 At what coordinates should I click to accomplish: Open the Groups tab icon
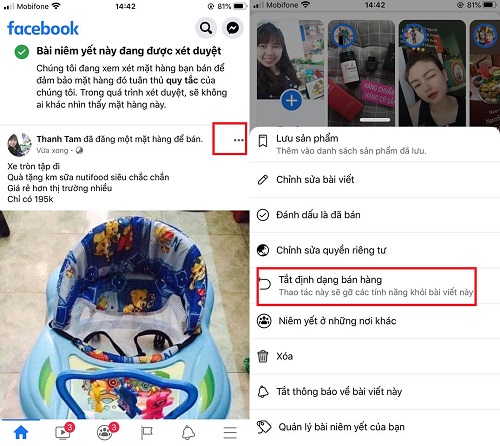point(106,431)
